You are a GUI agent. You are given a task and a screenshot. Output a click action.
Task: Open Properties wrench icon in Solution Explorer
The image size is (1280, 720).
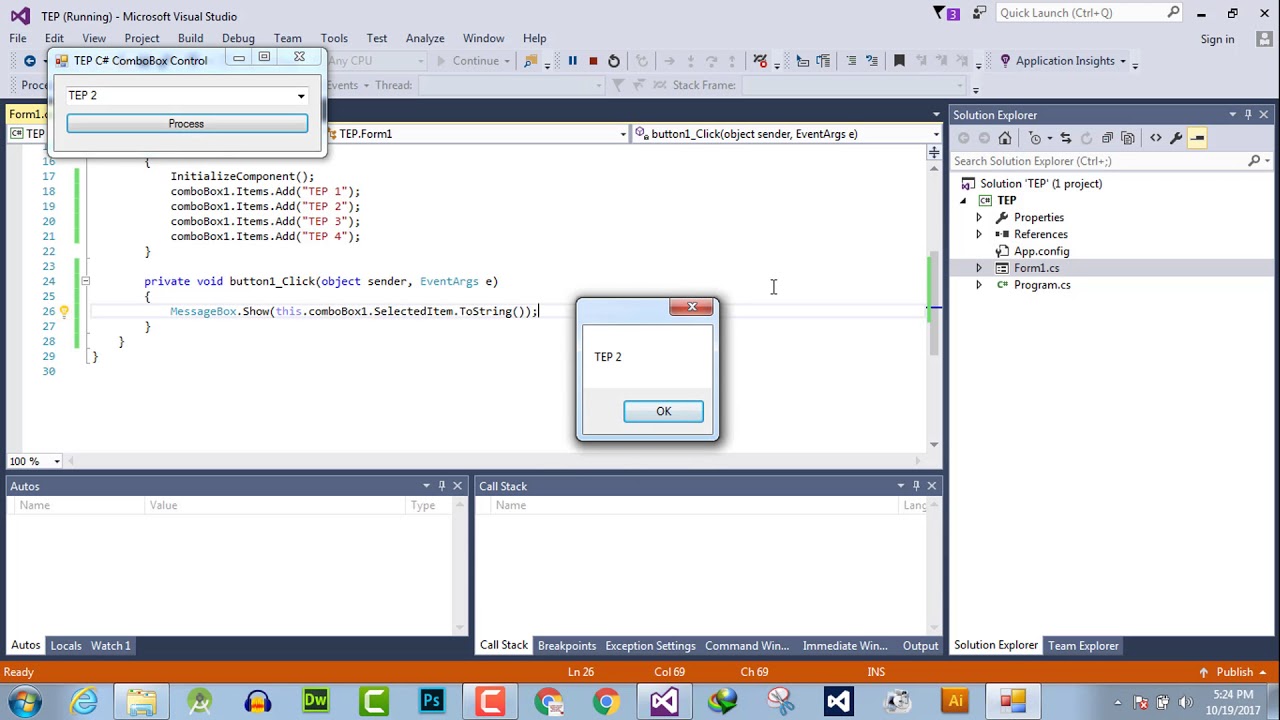(x=1176, y=138)
